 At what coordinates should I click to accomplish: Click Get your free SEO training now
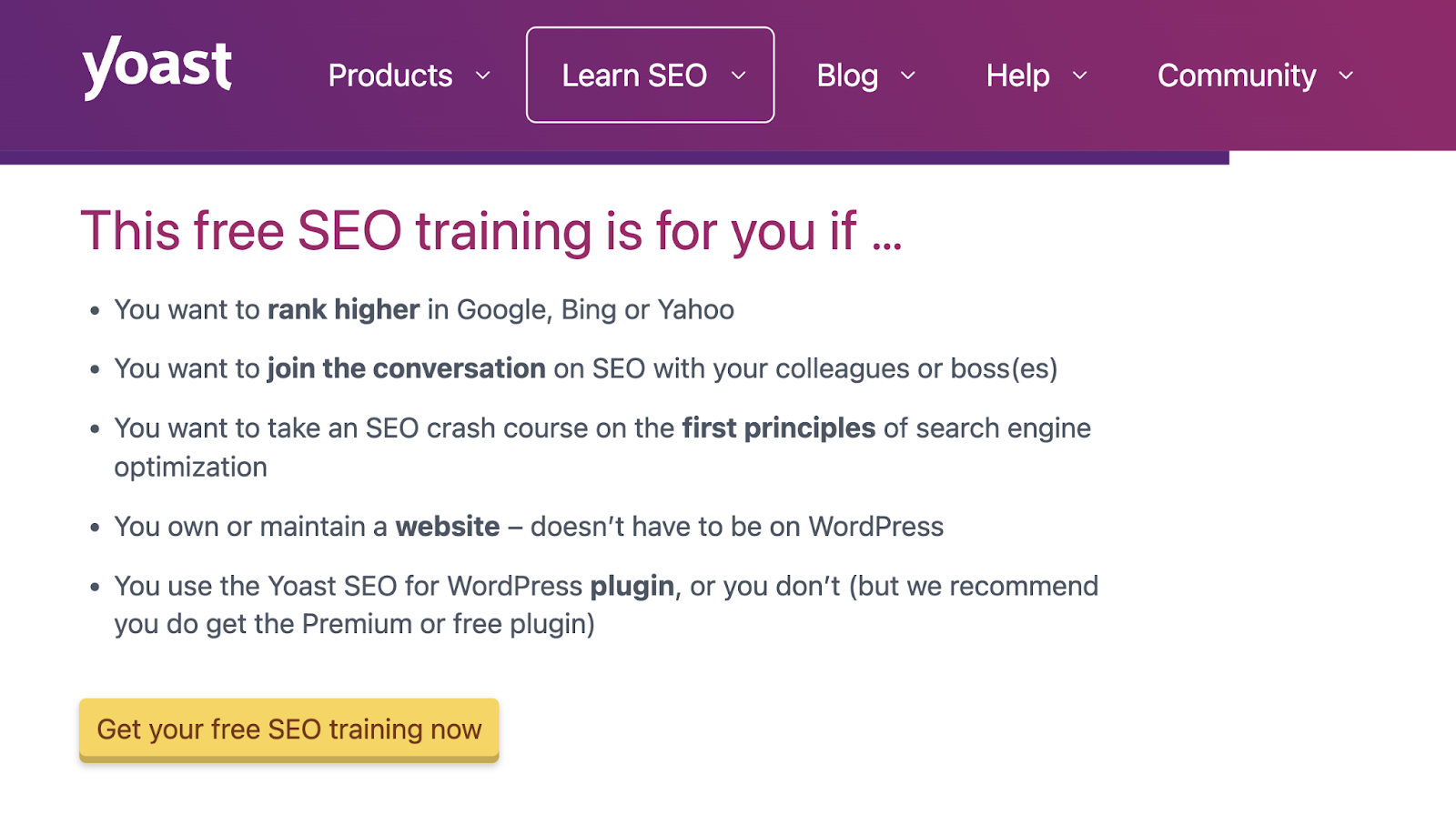tap(288, 729)
